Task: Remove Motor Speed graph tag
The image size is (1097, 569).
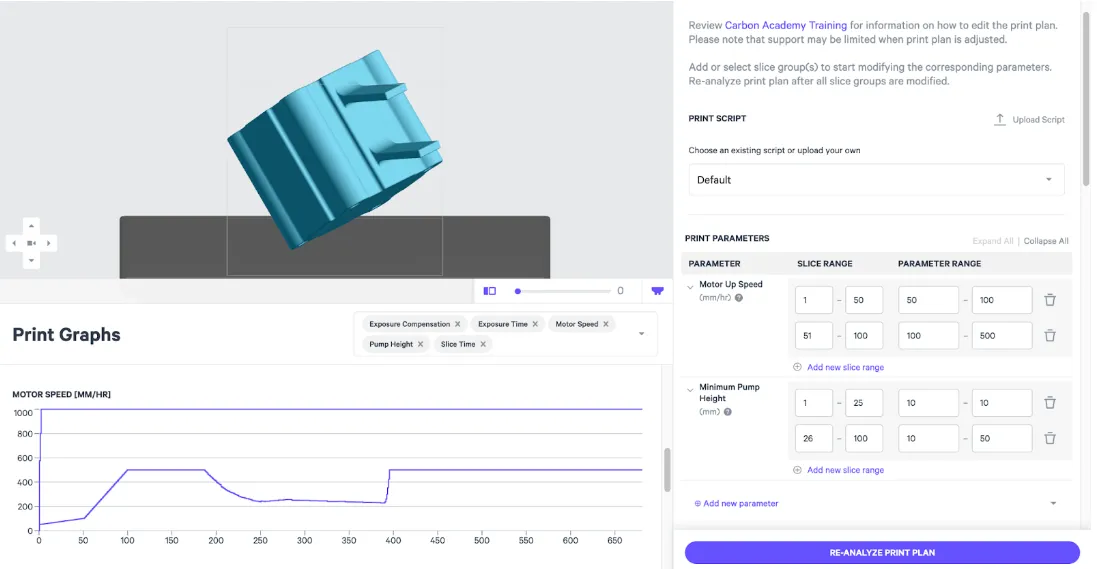Action: tap(606, 324)
